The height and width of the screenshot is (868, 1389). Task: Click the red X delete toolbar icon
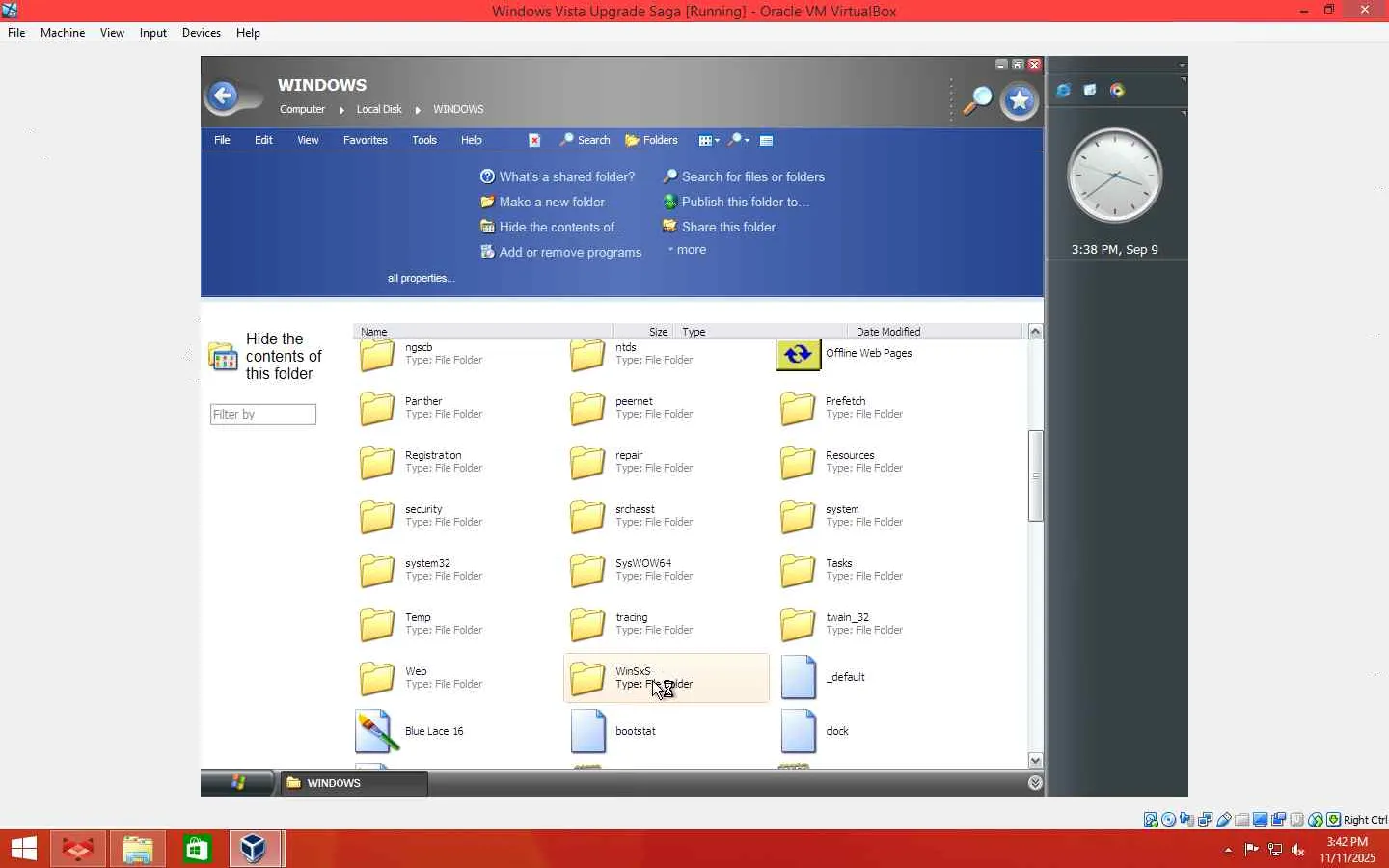(x=534, y=141)
